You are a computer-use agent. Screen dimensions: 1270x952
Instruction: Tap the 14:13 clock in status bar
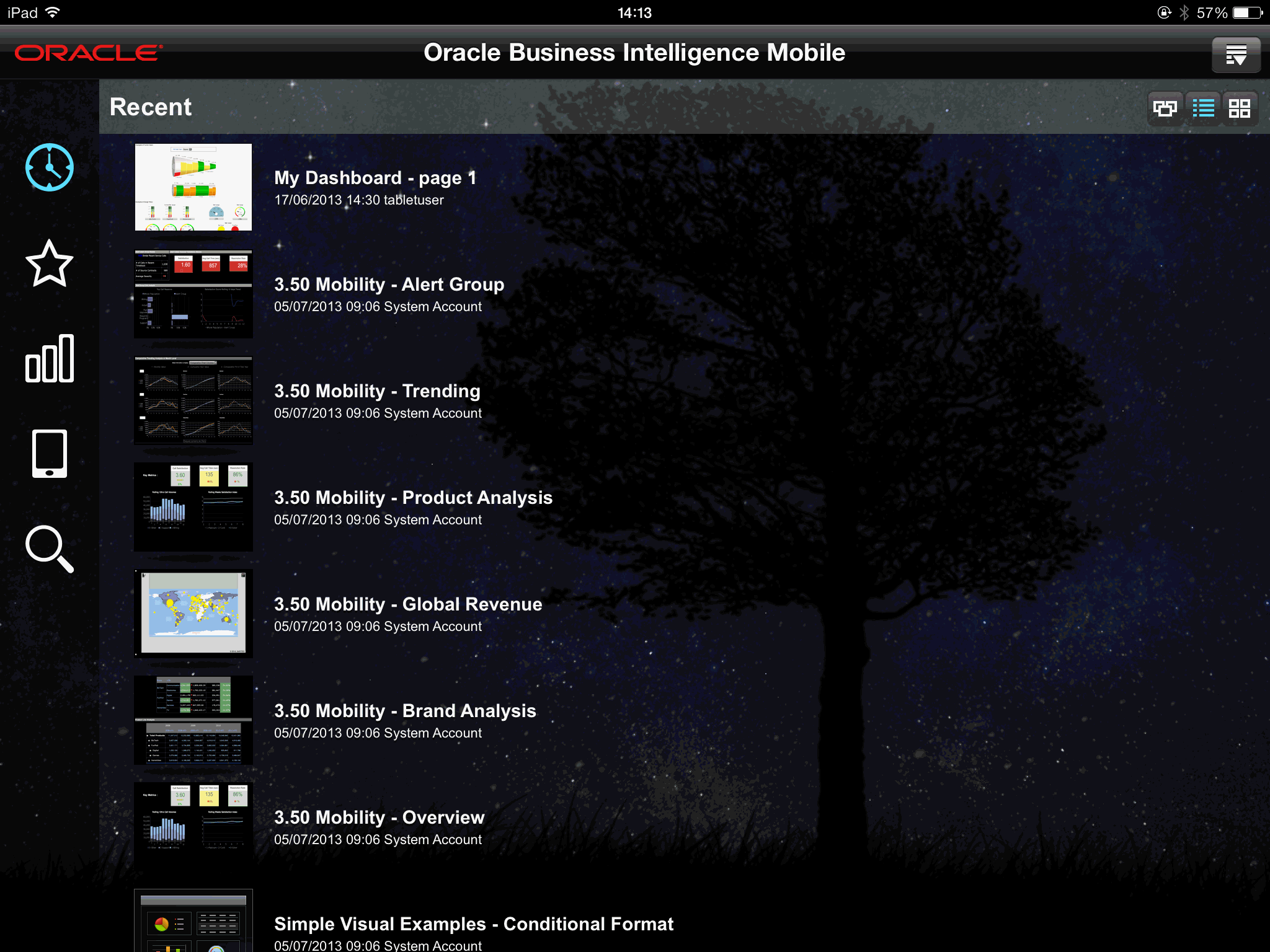tap(634, 12)
